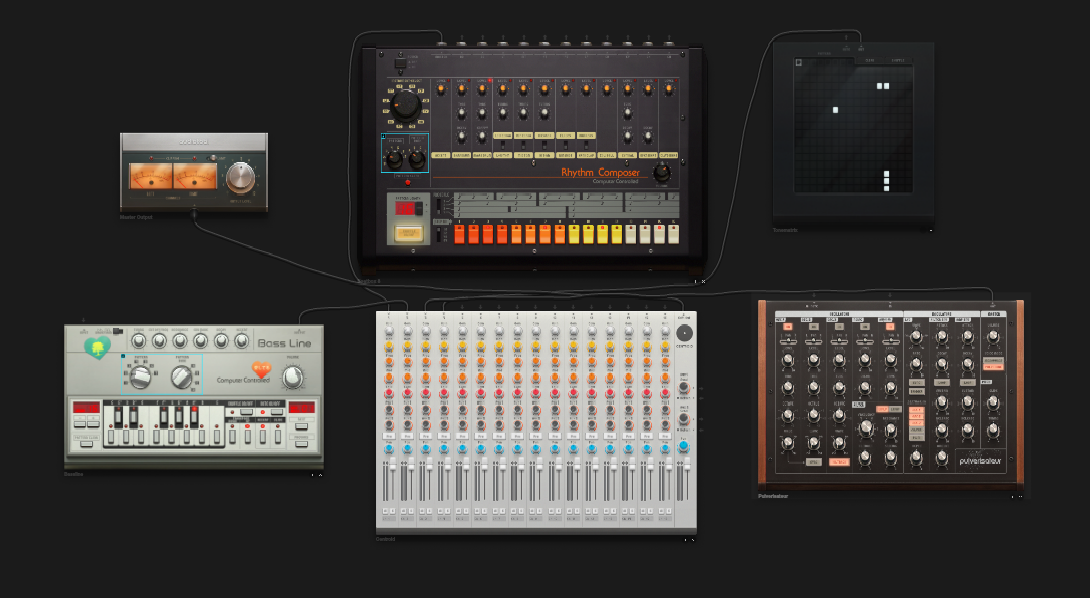Image resolution: width=1090 pixels, height=598 pixels.
Task: Click the Shuffle On/Off button on Bassline
Action: point(246,412)
